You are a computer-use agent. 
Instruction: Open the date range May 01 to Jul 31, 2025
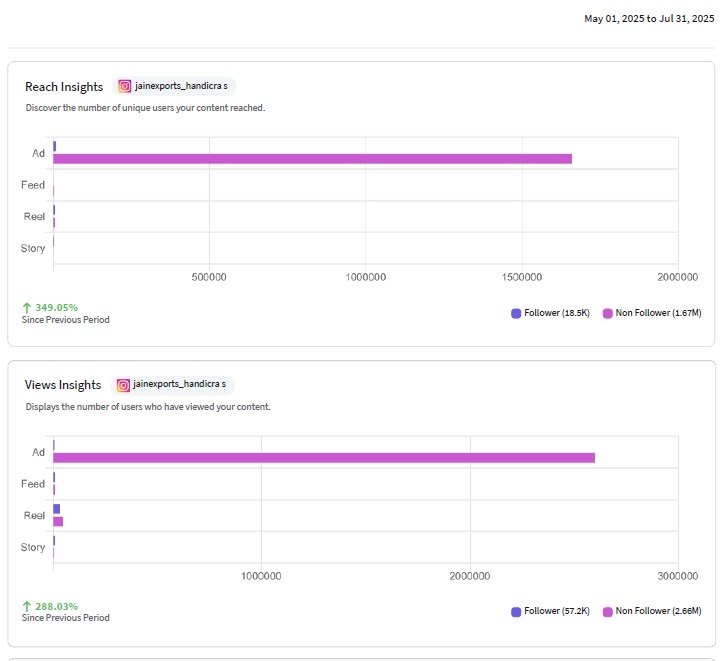click(x=649, y=19)
